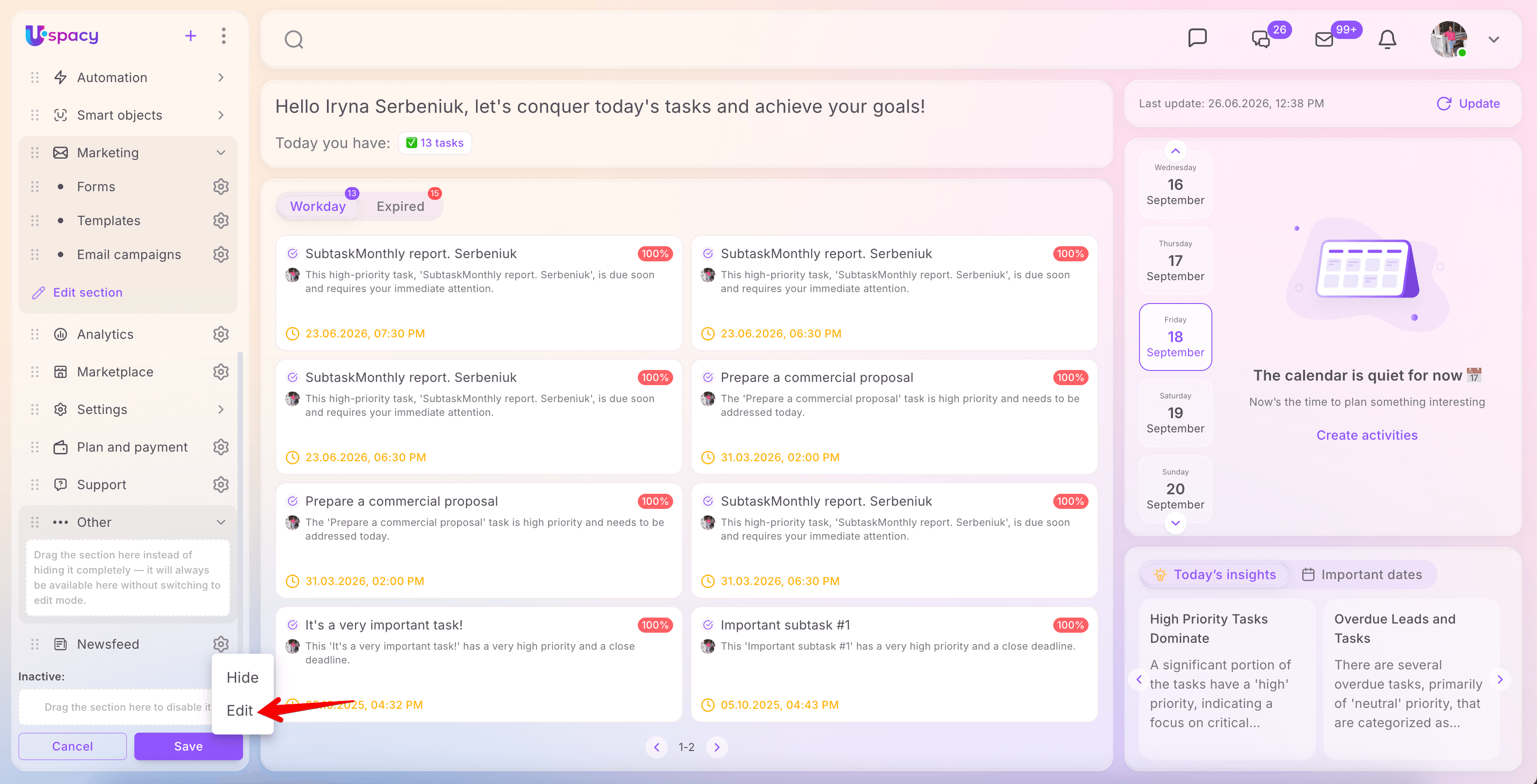
Task: Open group chats icon with 26 badge
Action: (1261, 39)
